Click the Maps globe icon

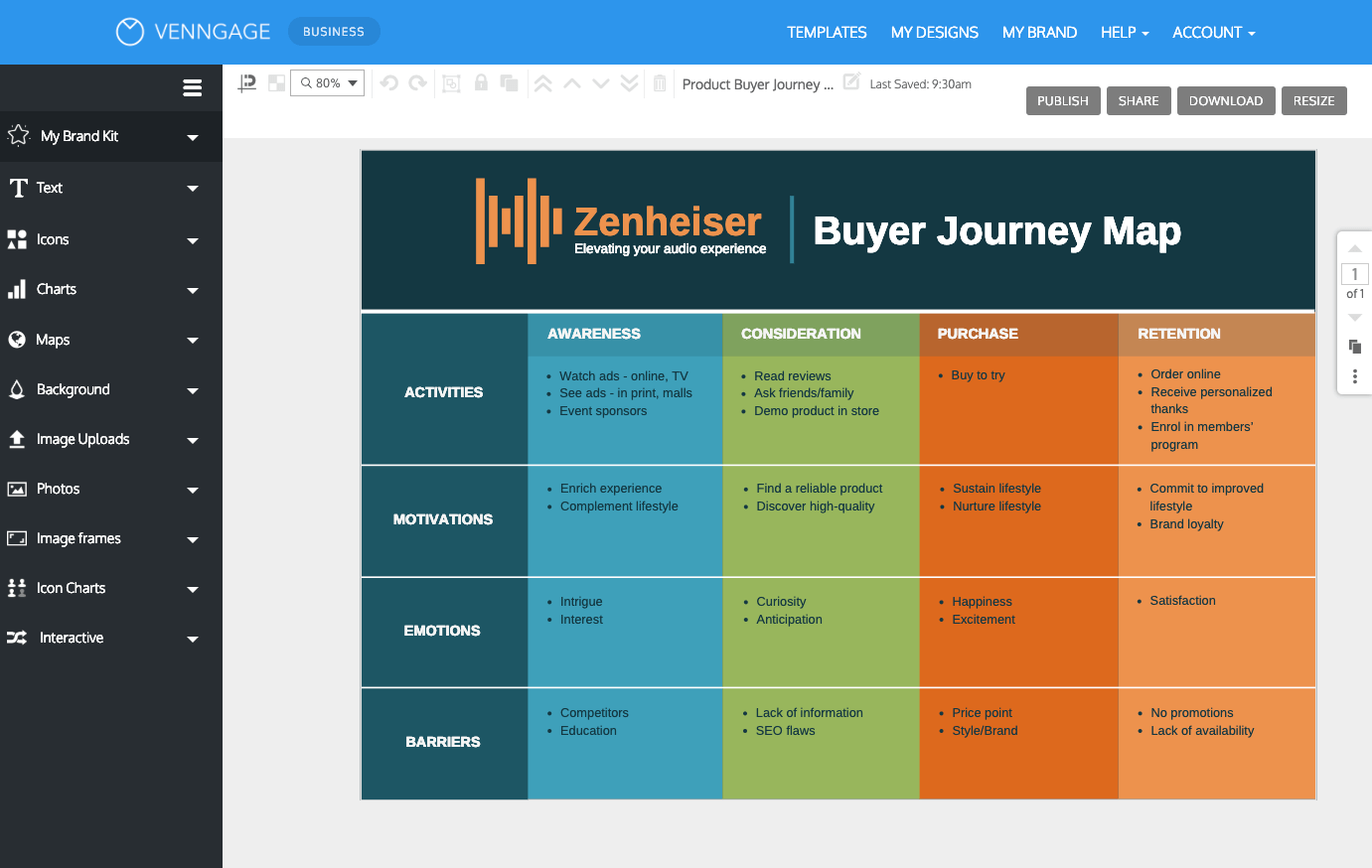pos(17,340)
